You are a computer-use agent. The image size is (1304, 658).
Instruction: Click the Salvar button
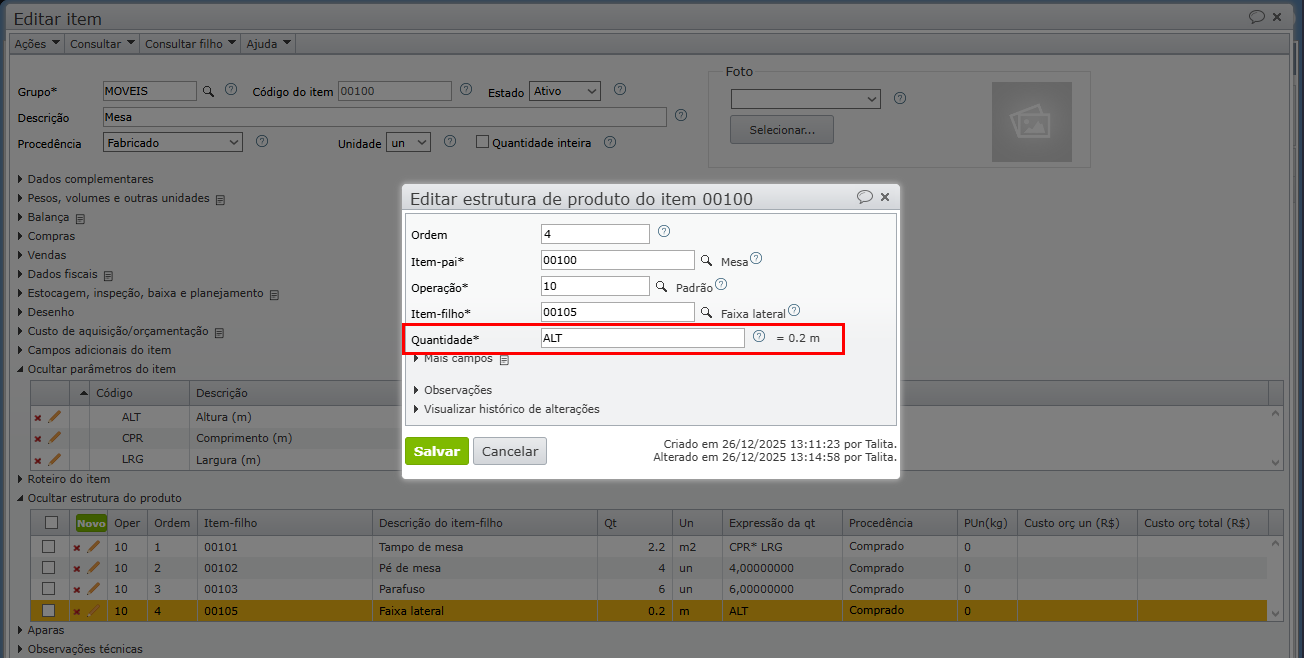pyautogui.click(x=437, y=451)
